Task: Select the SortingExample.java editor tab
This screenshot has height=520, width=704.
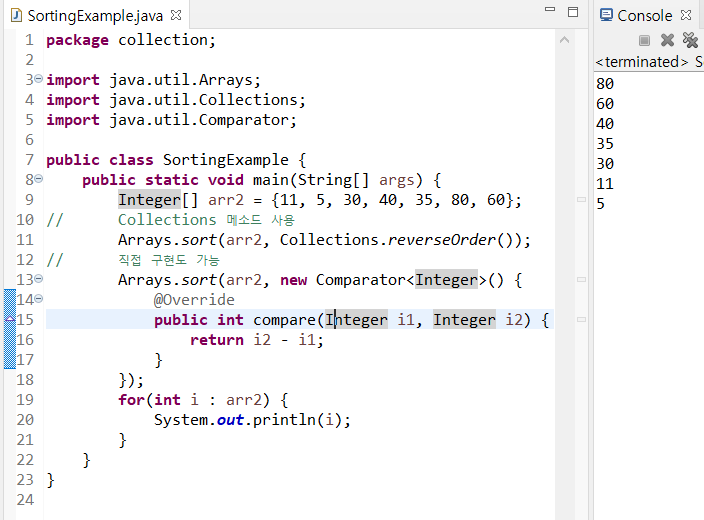Action: click(x=95, y=16)
